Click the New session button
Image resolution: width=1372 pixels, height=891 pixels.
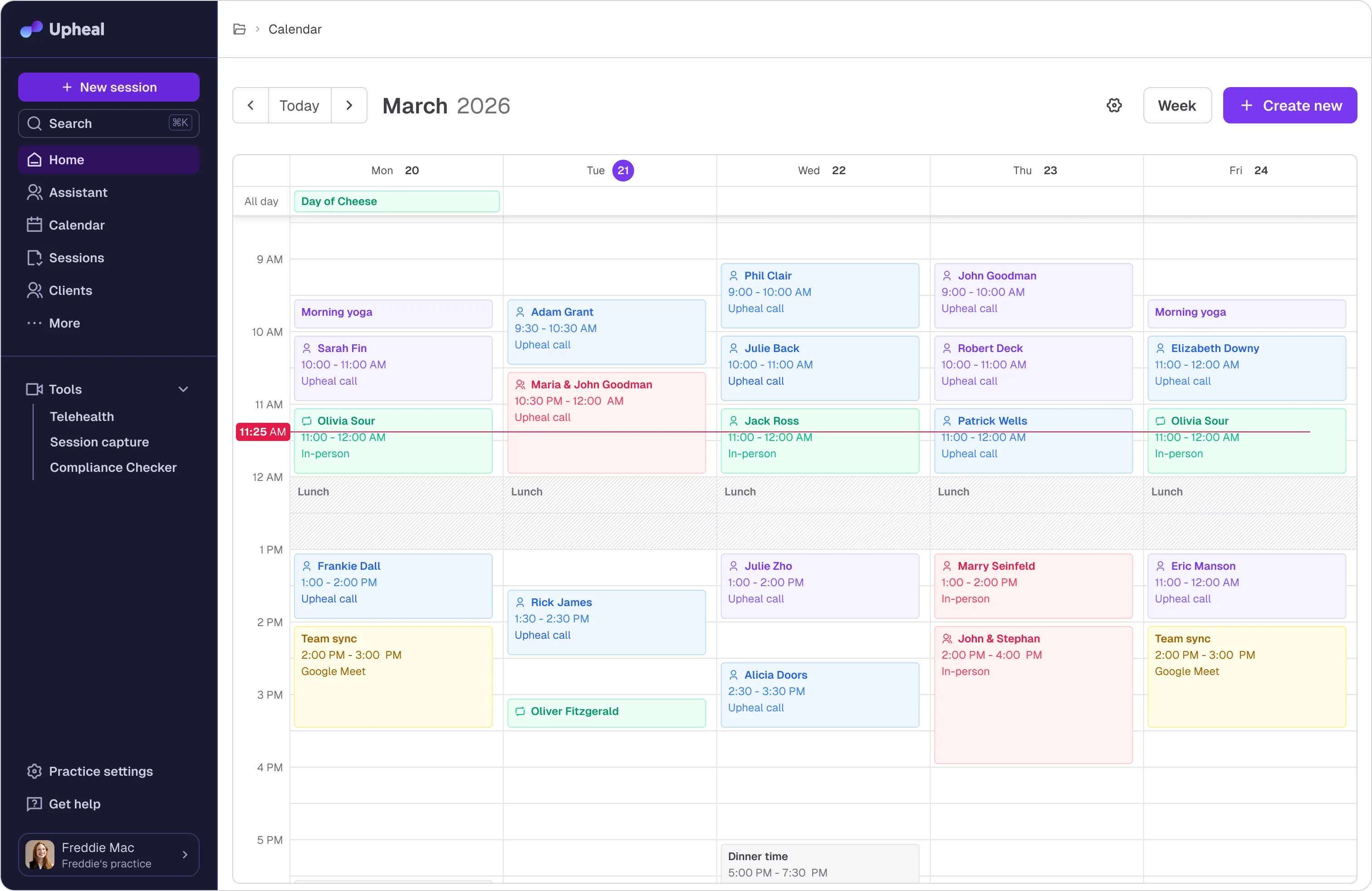(108, 87)
